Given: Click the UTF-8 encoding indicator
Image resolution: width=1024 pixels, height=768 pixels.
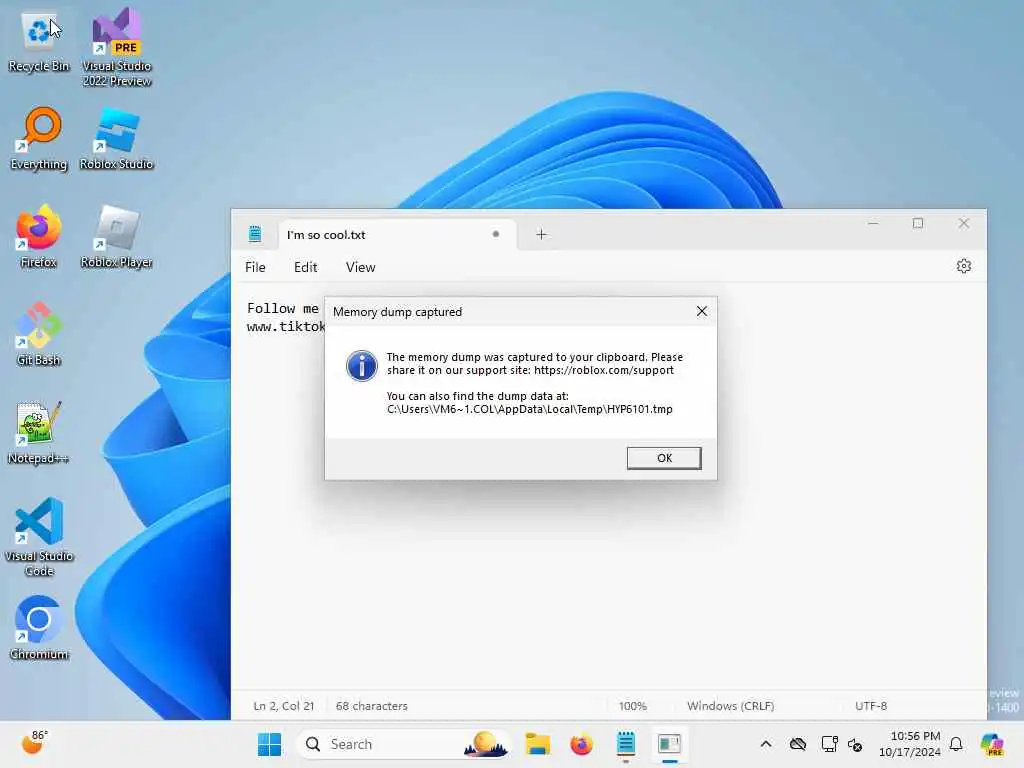Looking at the screenshot, I should click(x=871, y=706).
